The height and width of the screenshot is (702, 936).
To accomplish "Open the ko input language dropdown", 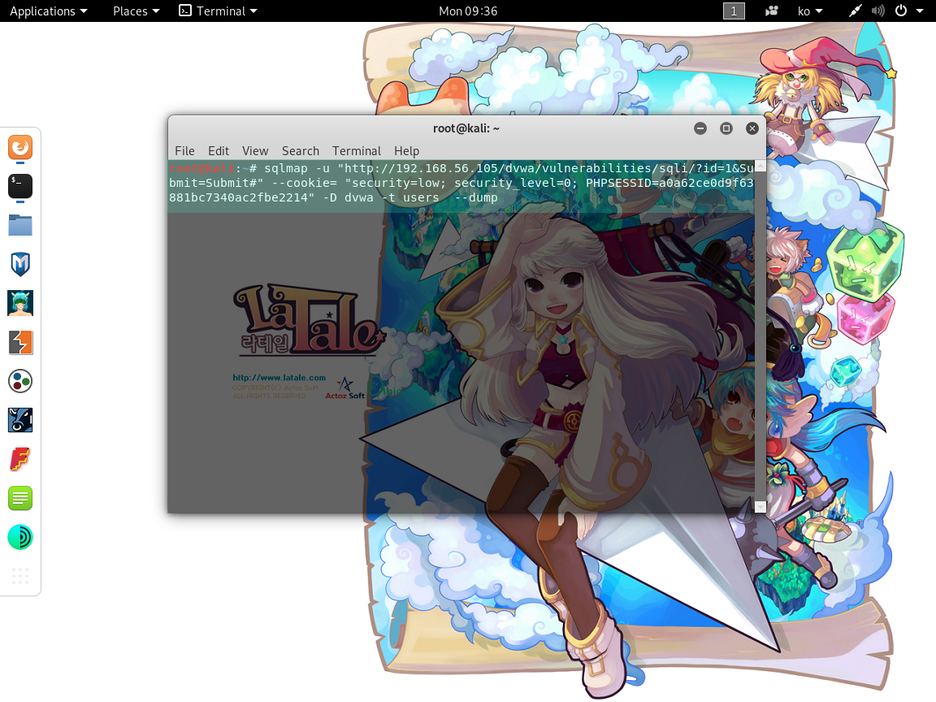I will tap(810, 11).
